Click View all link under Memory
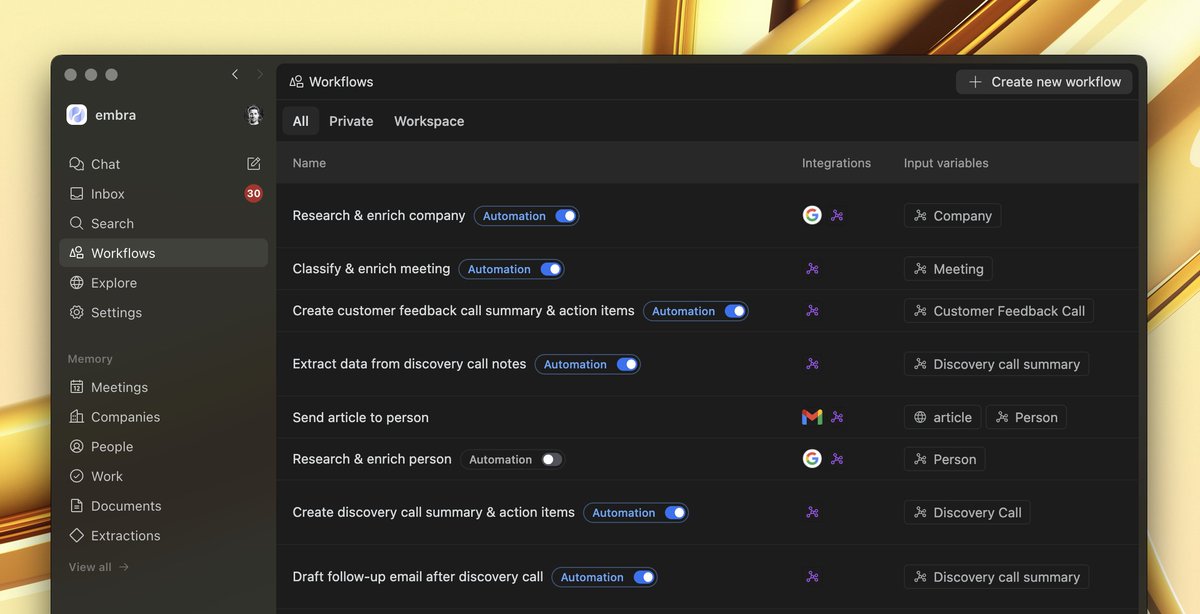 [99, 567]
